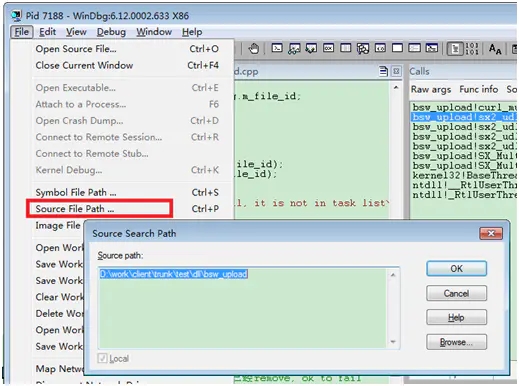Toggle Func info in Calls window
This screenshot has width=519, height=386.
click(478, 89)
